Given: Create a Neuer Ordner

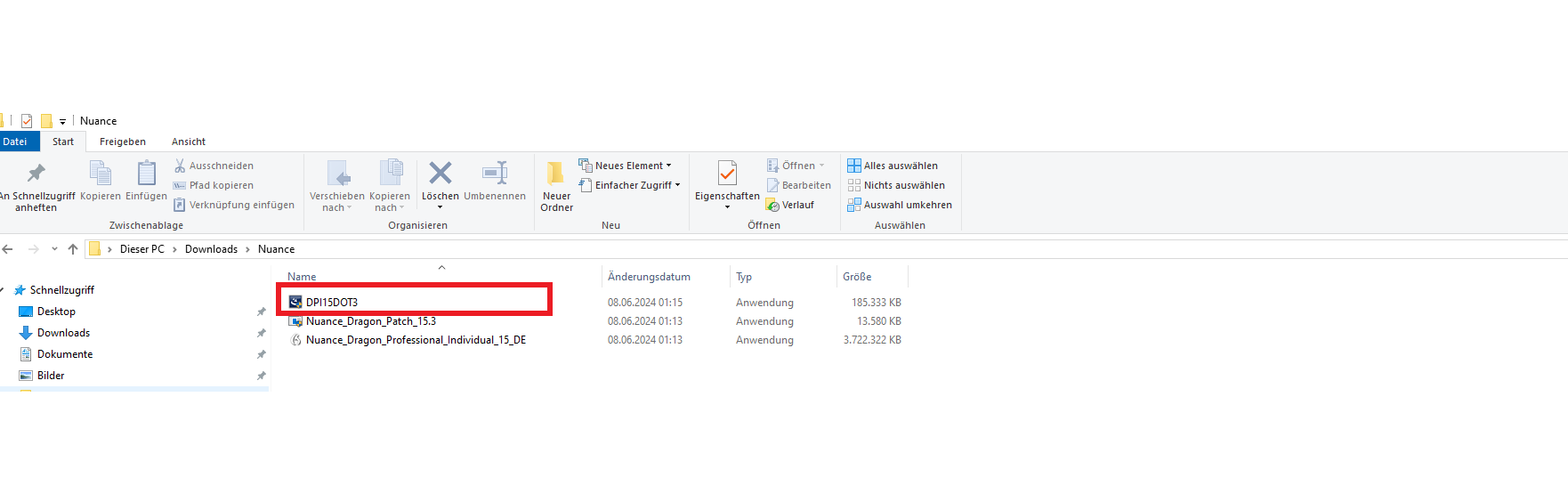Looking at the screenshot, I should click(x=556, y=187).
